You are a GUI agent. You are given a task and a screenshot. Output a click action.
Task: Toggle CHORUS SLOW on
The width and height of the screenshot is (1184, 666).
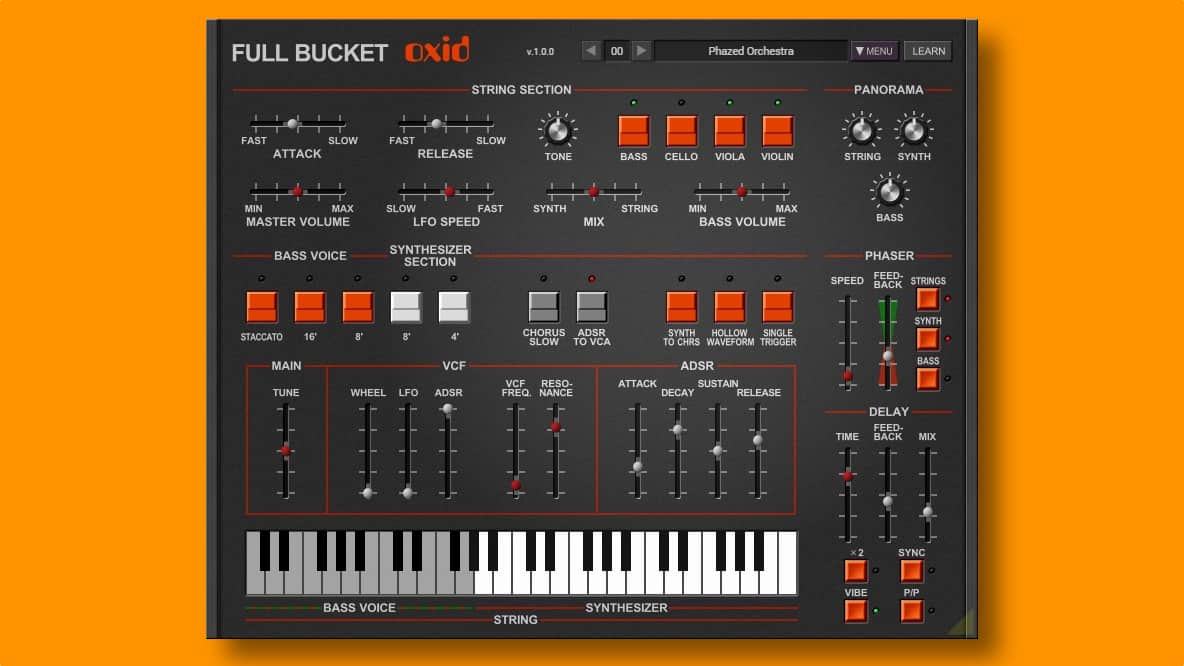tap(544, 308)
